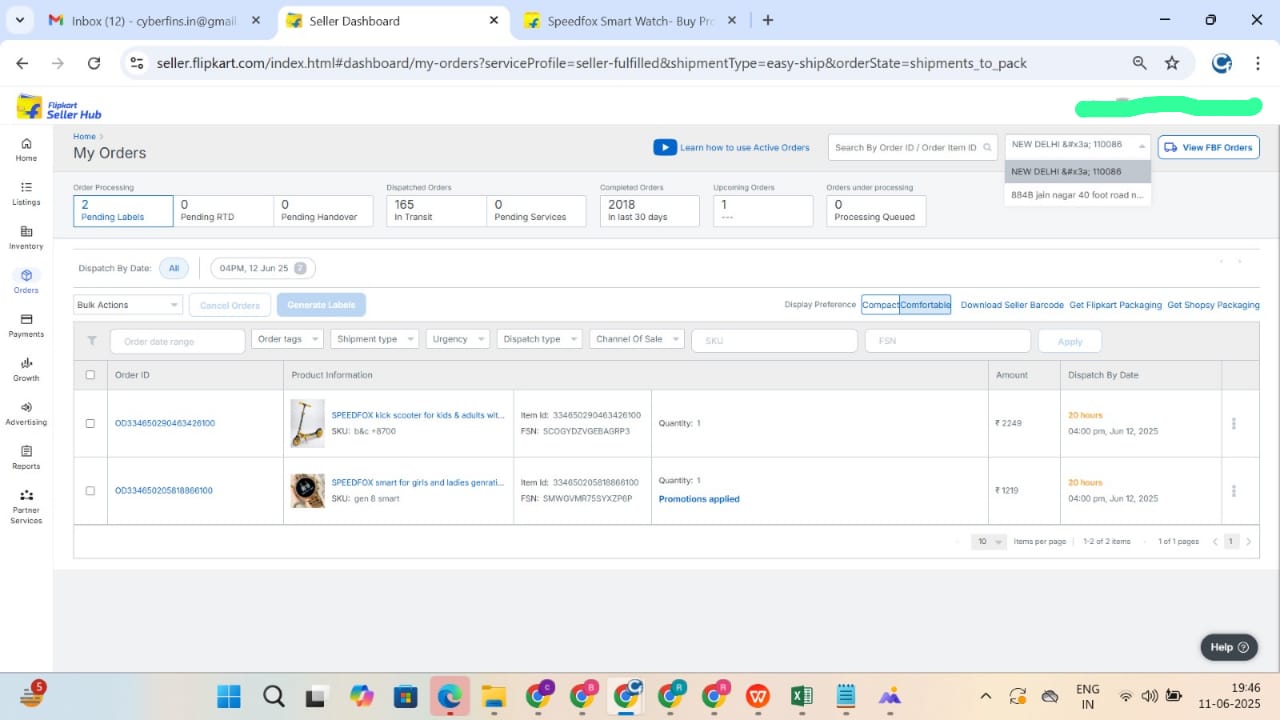
Task: Click the View FBF Orders button
Action: pos(1208,147)
